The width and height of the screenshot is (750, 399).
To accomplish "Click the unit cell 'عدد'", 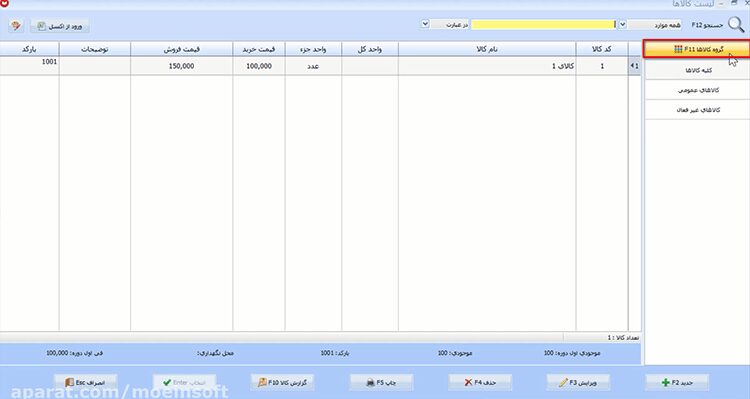I will tap(313, 66).
